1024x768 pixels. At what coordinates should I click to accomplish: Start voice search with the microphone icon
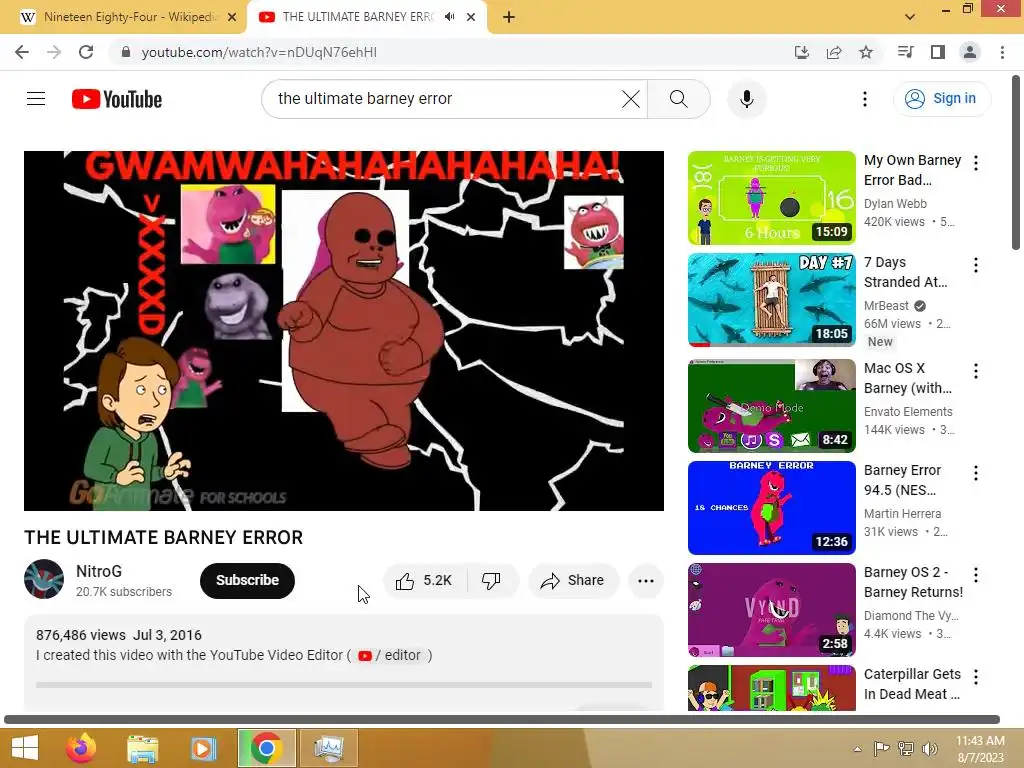[x=746, y=99]
